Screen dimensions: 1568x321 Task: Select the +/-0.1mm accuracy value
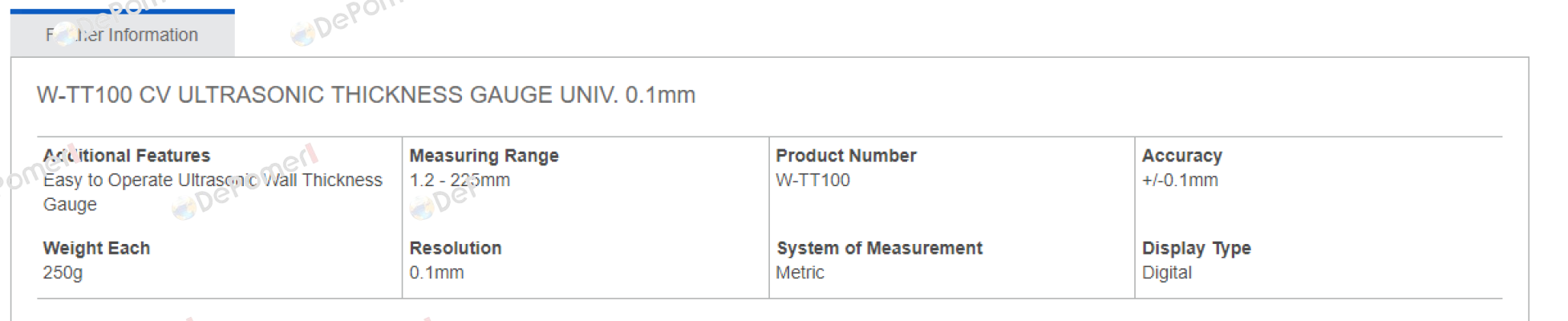pyautogui.click(x=1180, y=180)
